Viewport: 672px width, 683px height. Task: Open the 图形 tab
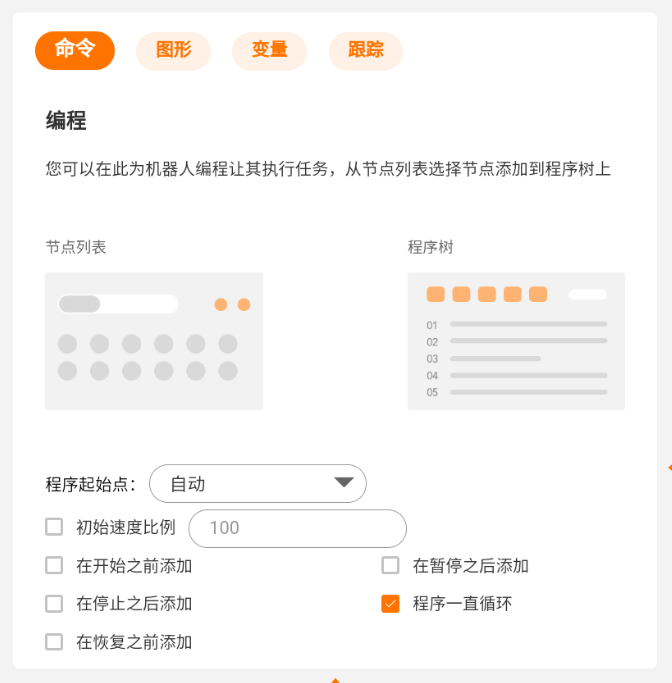173,51
